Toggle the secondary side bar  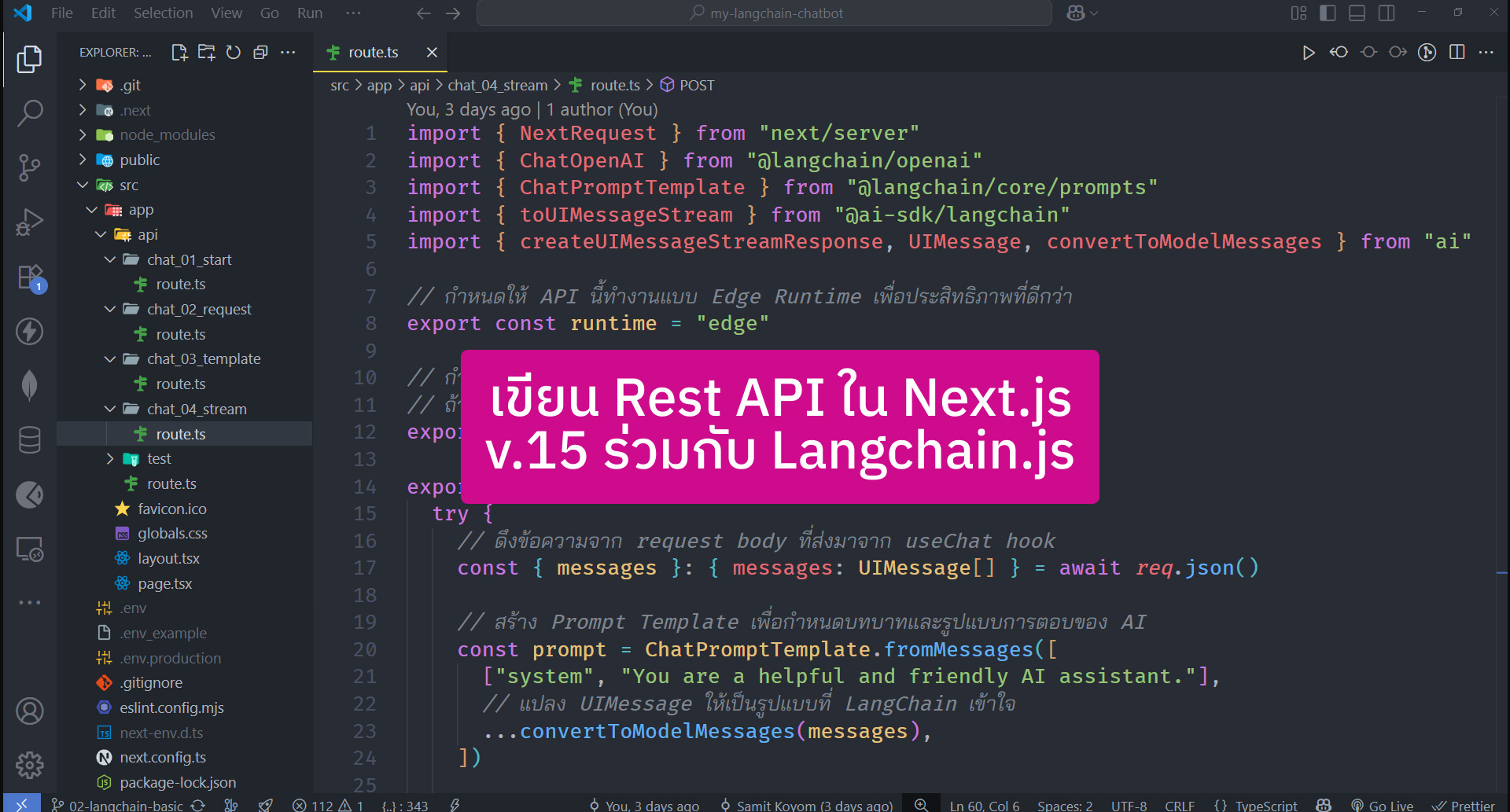[1387, 13]
